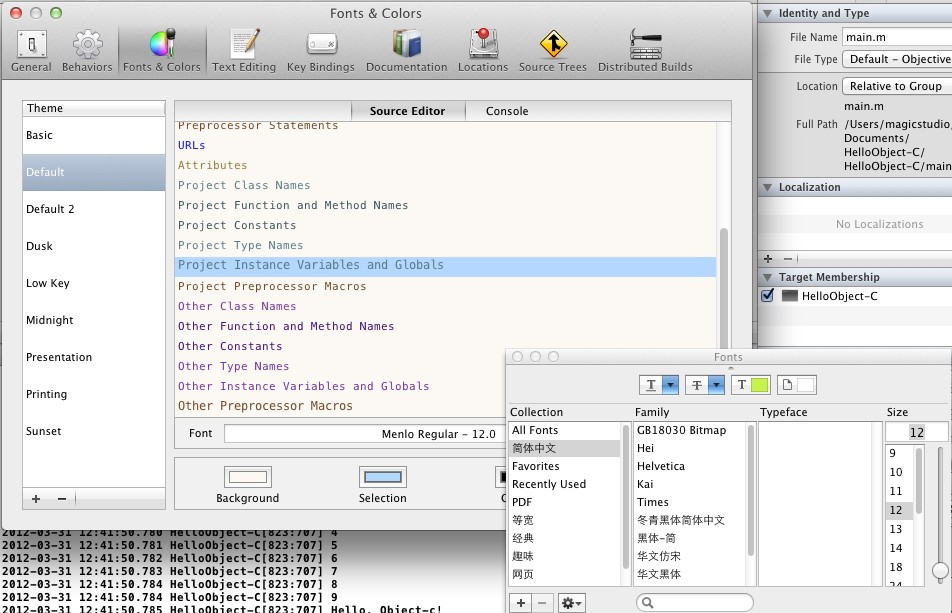Open the Location 'Relative to Group' dropdown
This screenshot has width=952, height=613.
pos(896,86)
